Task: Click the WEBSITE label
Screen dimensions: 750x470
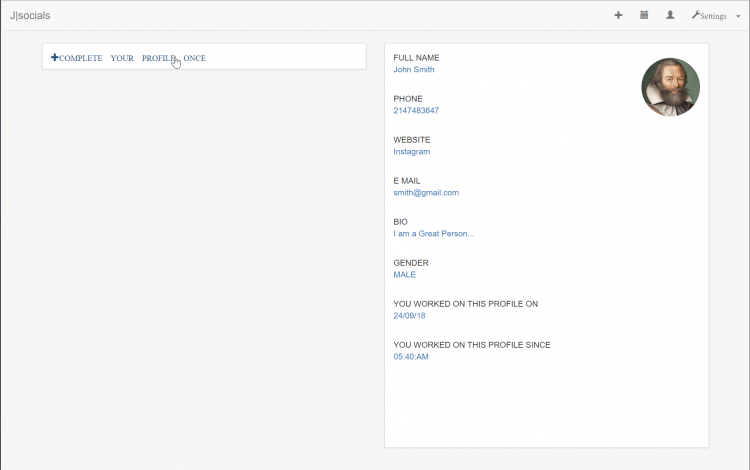Action: (x=411, y=140)
